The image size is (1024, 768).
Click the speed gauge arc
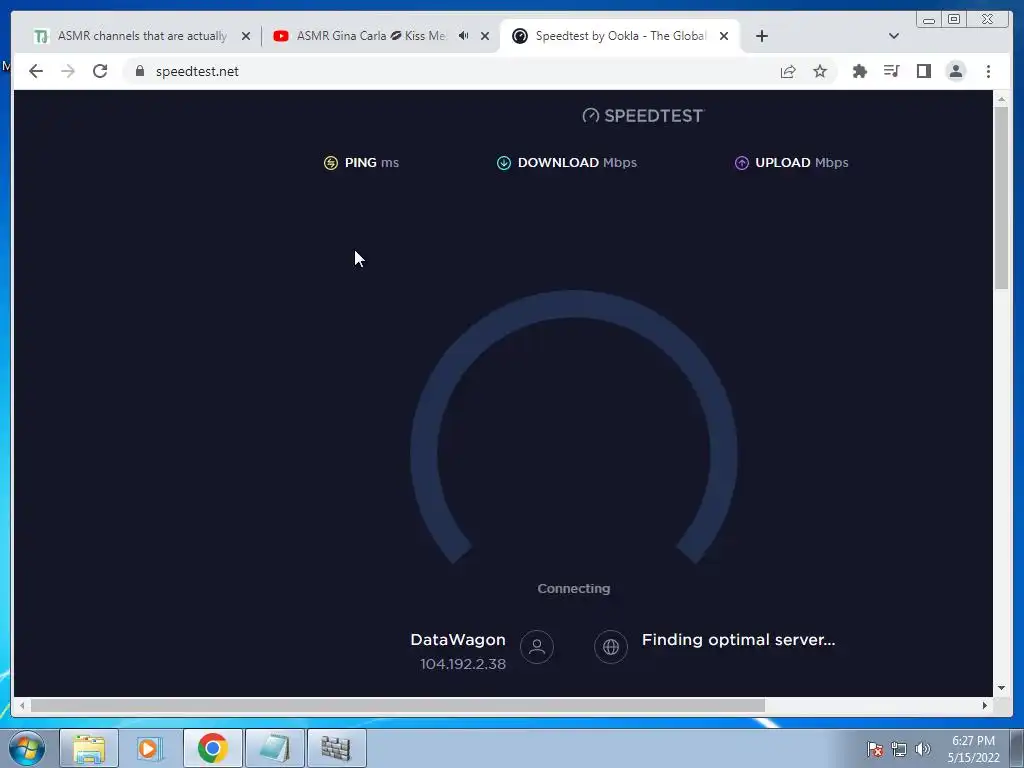point(574,304)
